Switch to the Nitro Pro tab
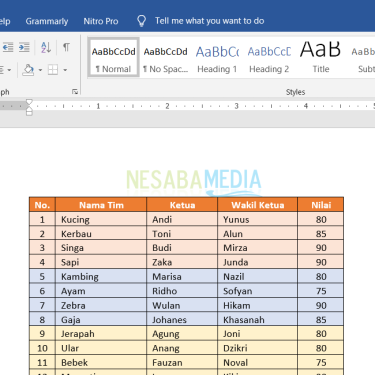 click(x=101, y=21)
